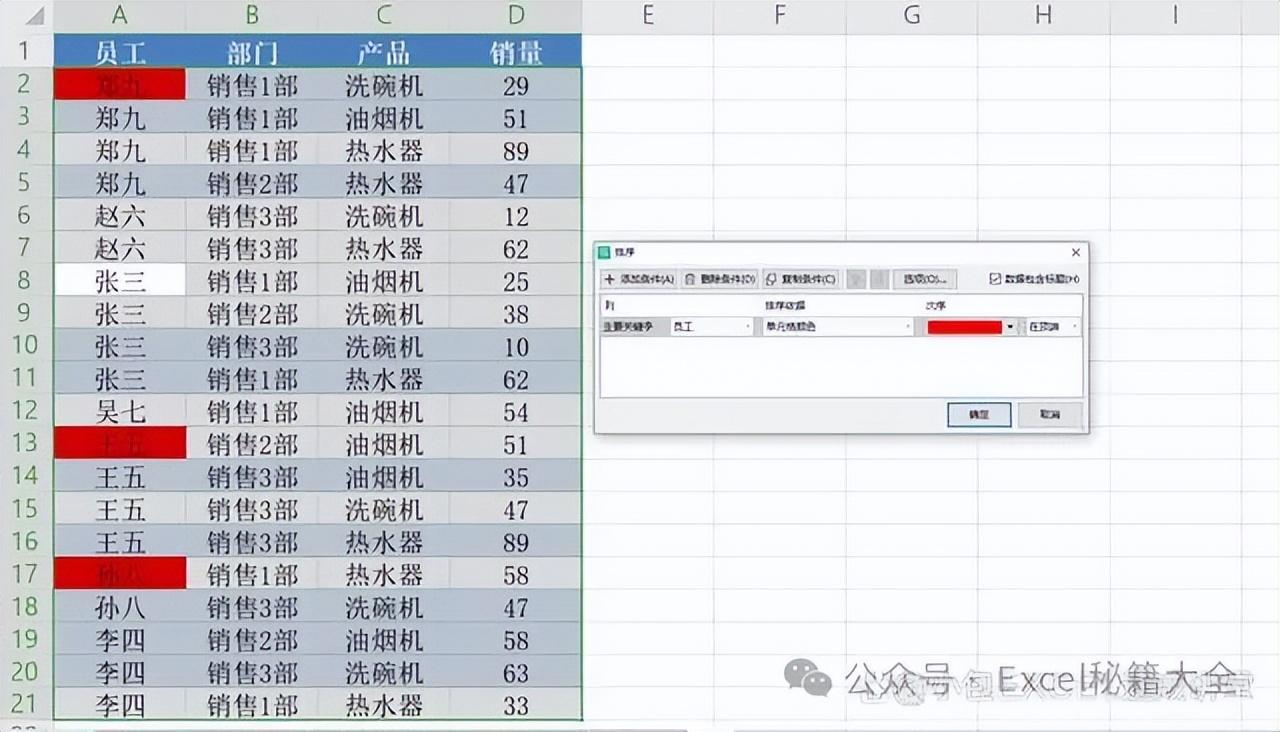Click the move condition up arrow
The image size is (1280, 732).
click(x=856, y=279)
